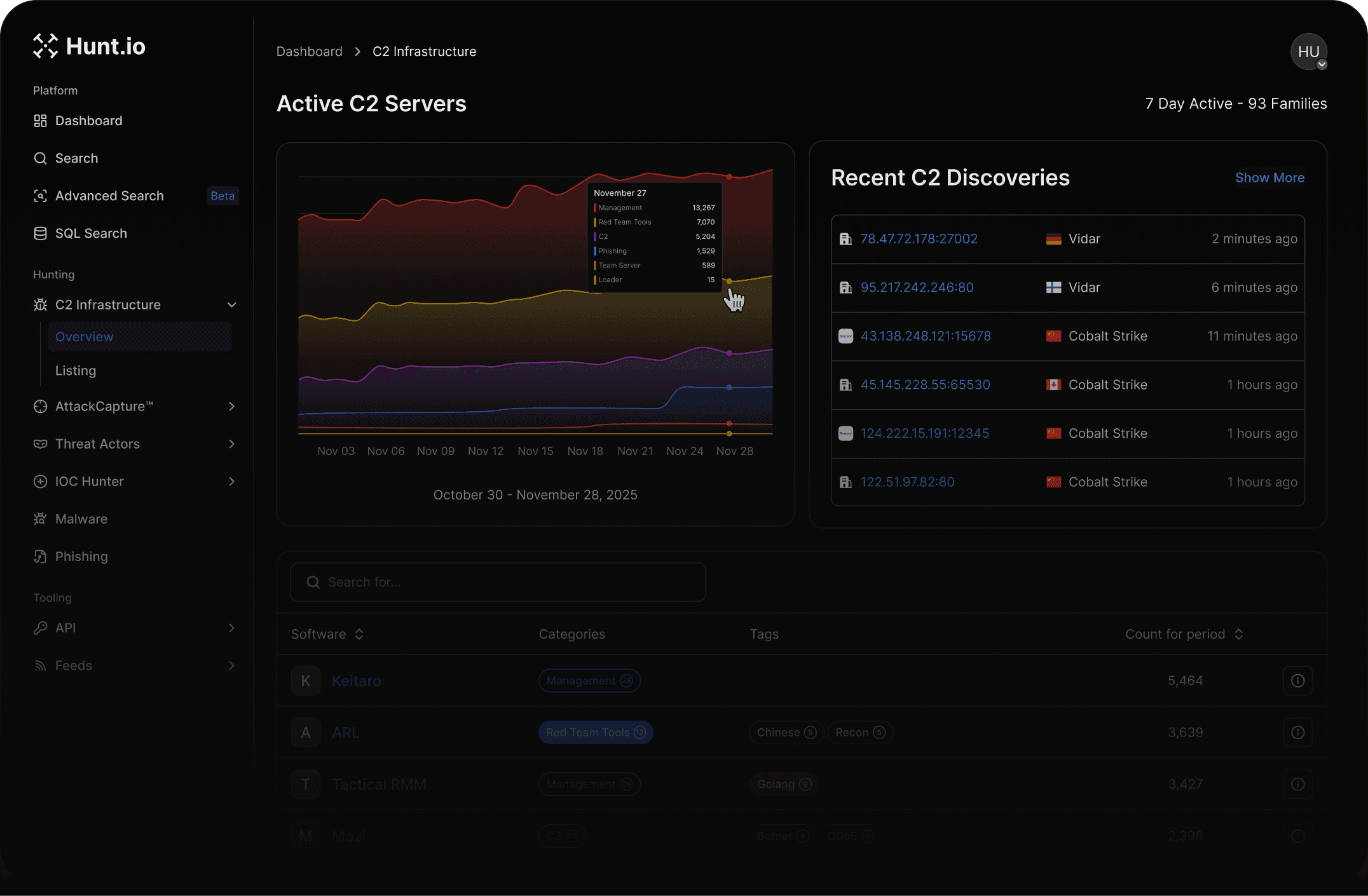The height and width of the screenshot is (896, 1368).
Task: Collapse the C2 Infrastructure section chevron
Action: pos(231,305)
